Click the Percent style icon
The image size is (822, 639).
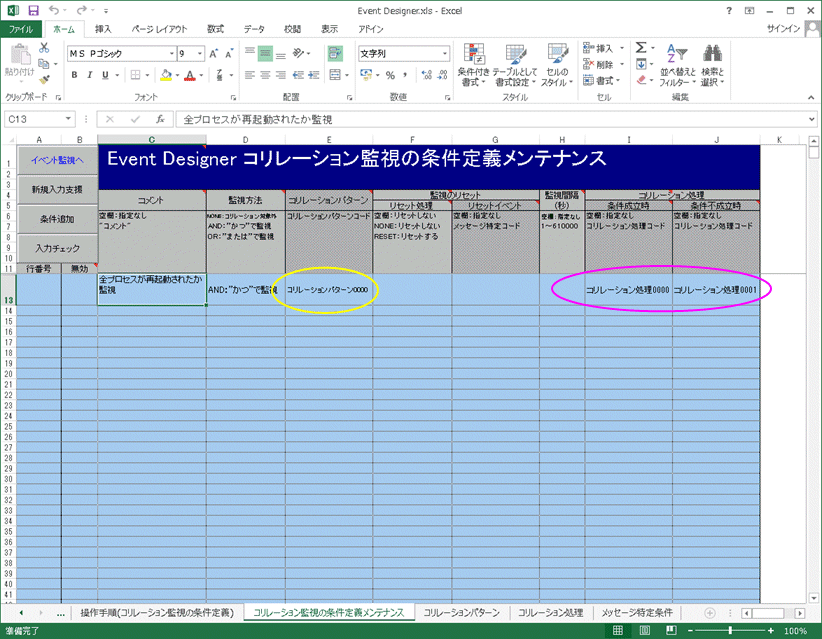tap(390, 75)
